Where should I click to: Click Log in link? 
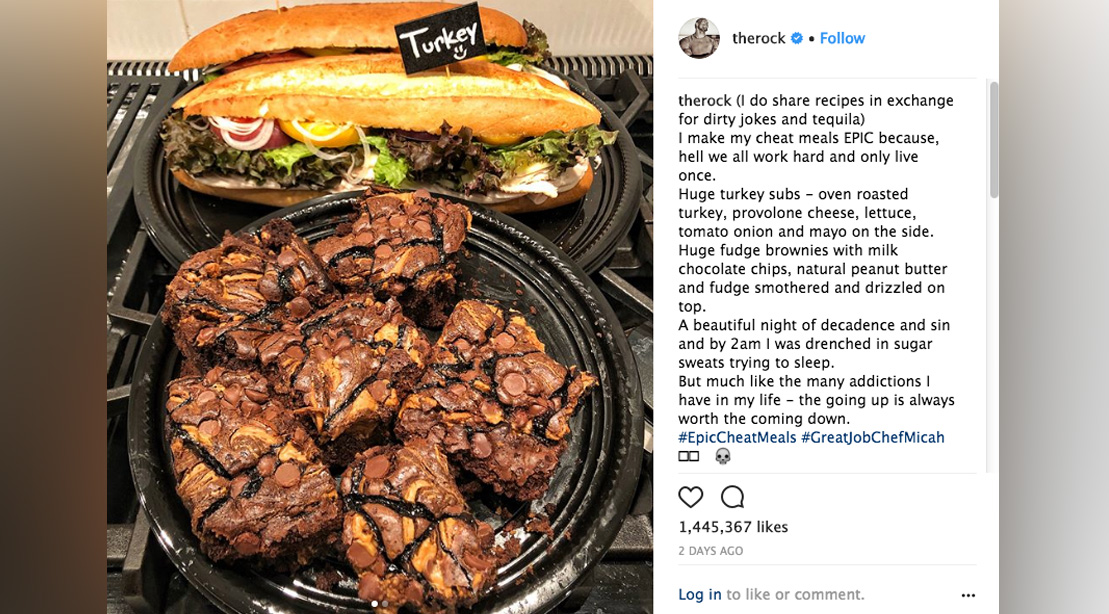point(699,594)
